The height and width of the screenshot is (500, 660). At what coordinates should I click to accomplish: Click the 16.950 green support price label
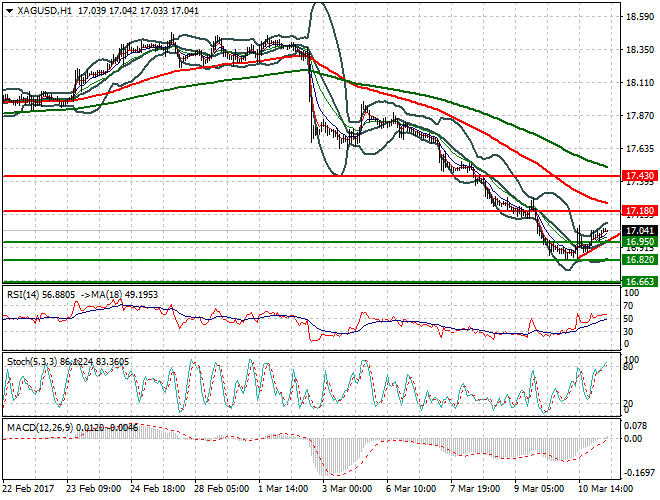pyautogui.click(x=640, y=242)
